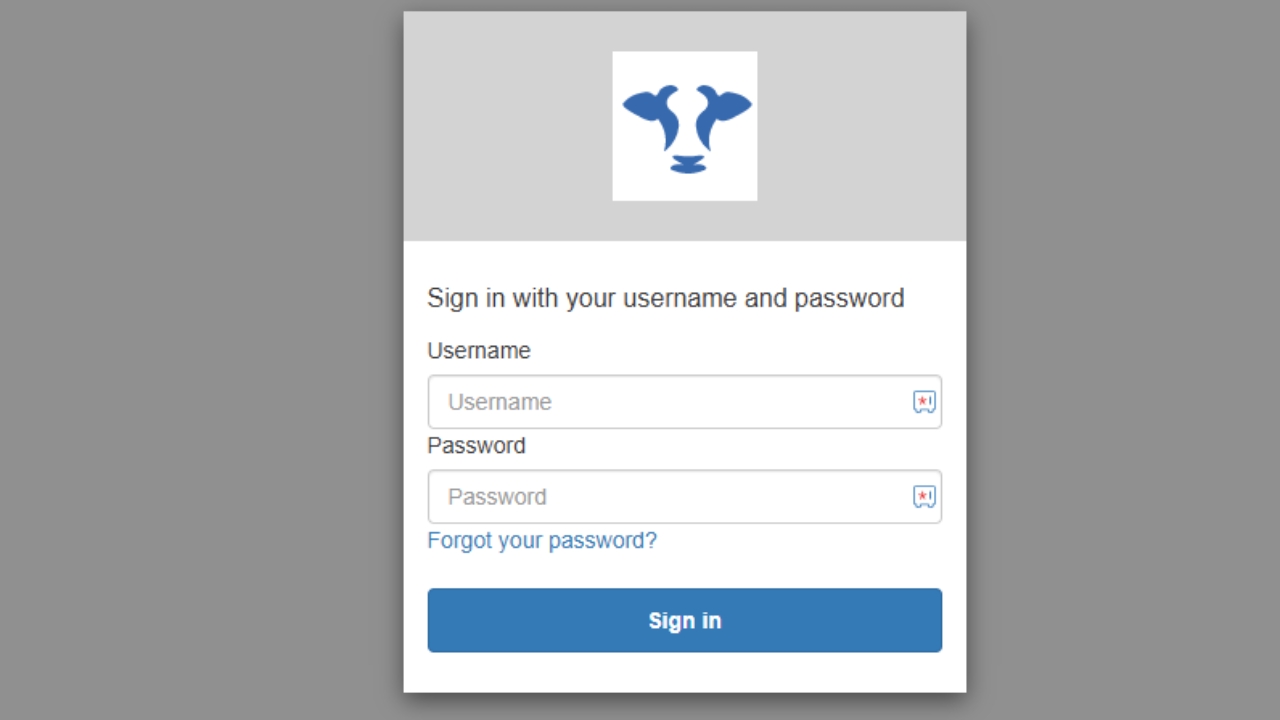
Task: Click the dark strip beneath the login card
Action: point(685,707)
